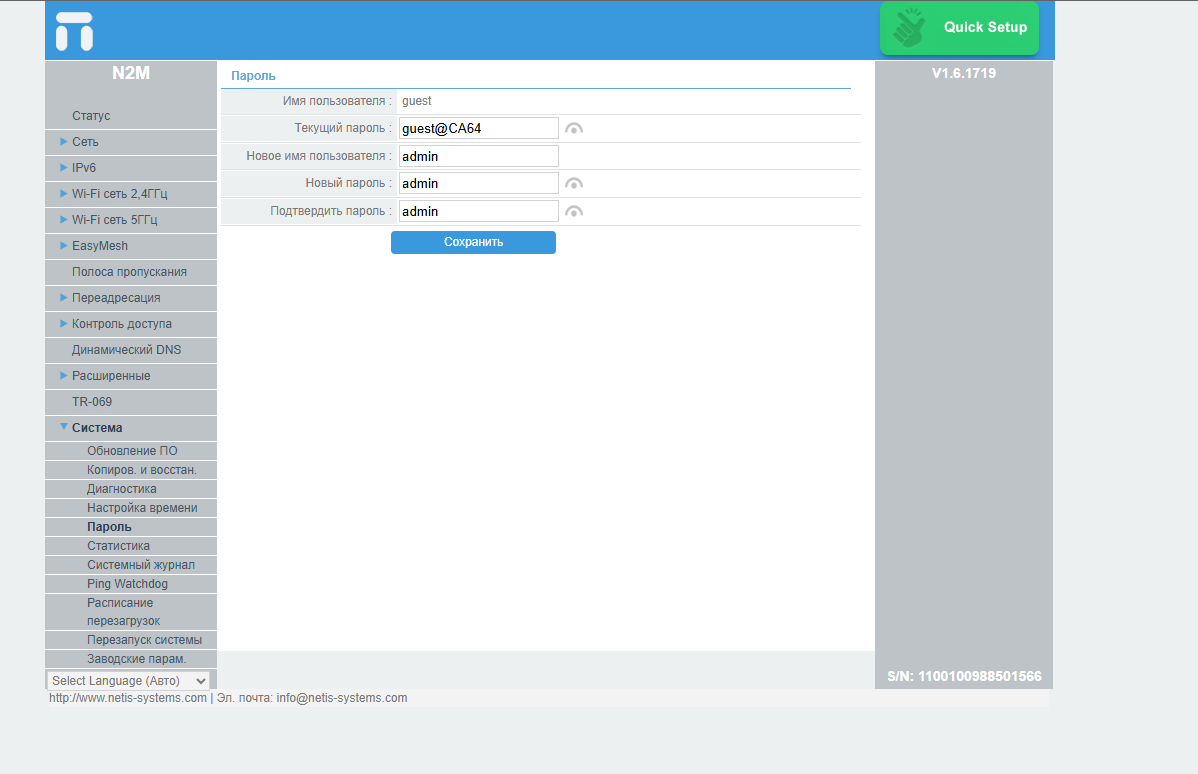Click the Сеть menu label

[x=85, y=142]
